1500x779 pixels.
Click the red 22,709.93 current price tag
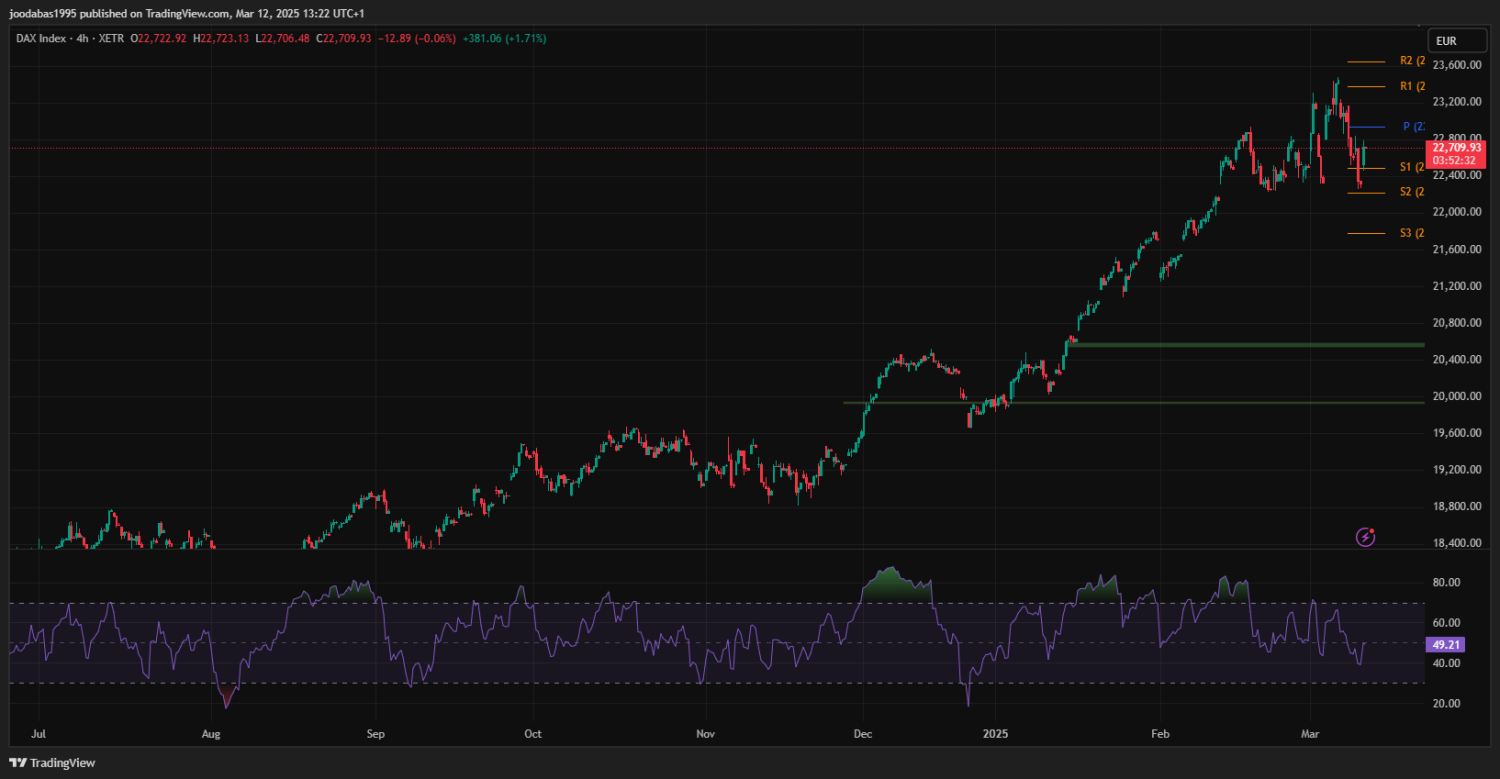point(1457,147)
